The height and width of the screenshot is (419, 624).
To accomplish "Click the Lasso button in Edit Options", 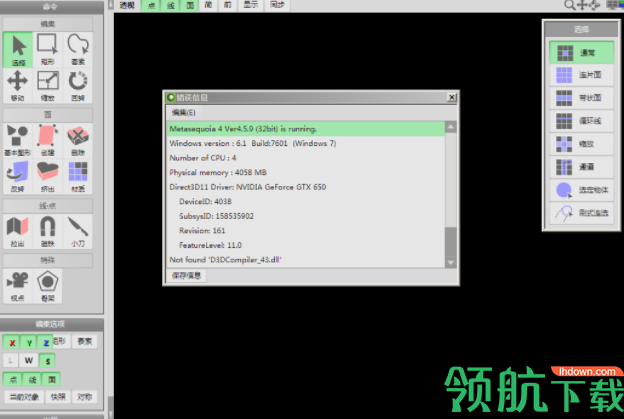I will pyautogui.click(x=84, y=341).
